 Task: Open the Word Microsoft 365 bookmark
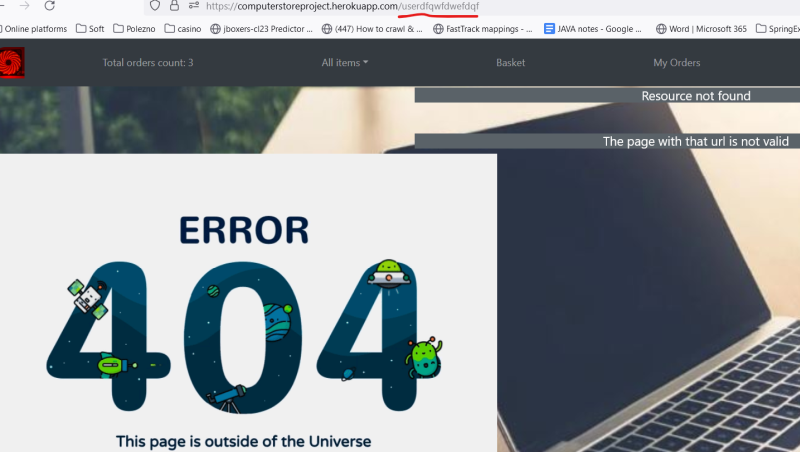pos(702,29)
